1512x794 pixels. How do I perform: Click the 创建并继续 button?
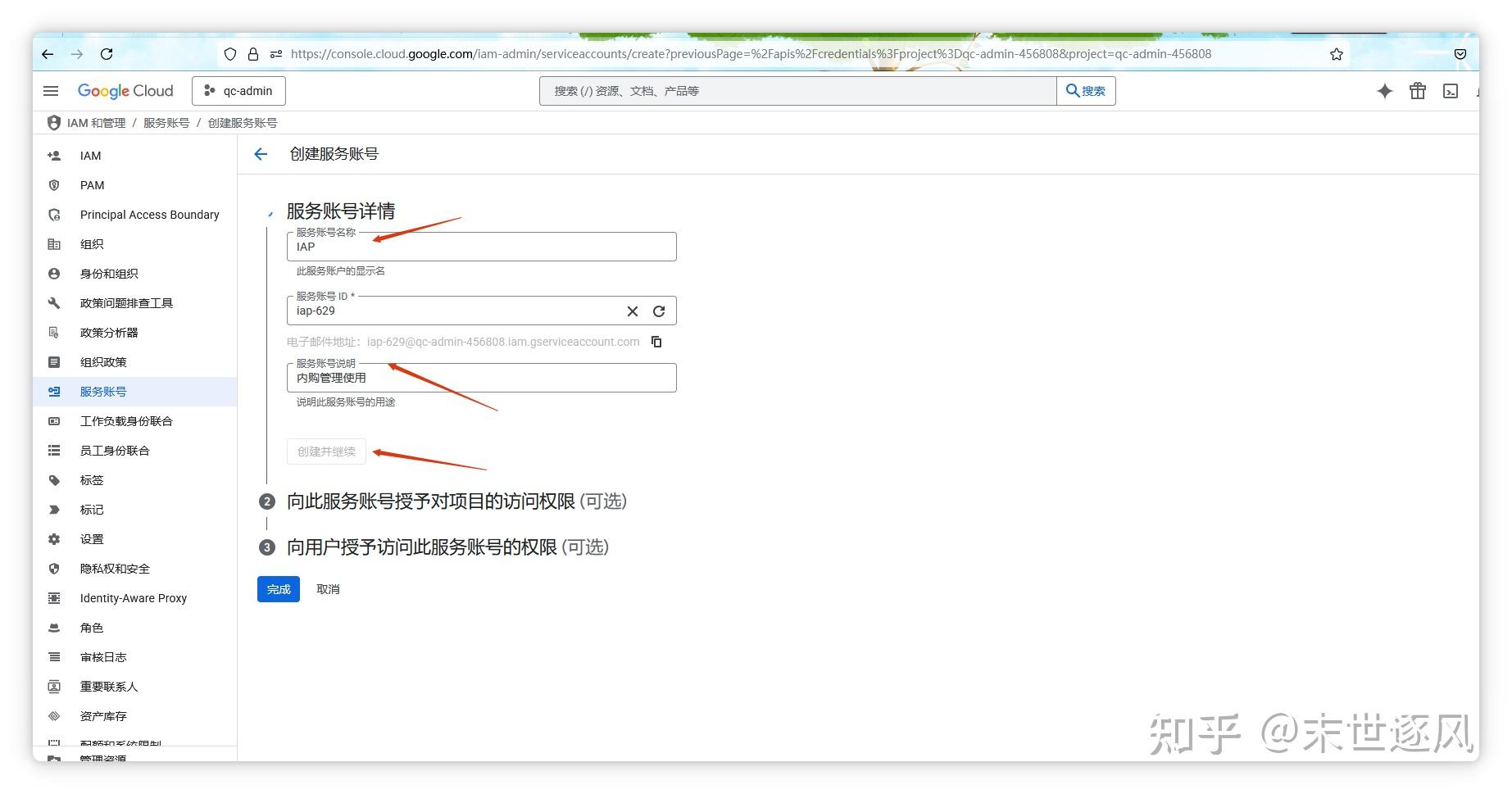coord(325,451)
